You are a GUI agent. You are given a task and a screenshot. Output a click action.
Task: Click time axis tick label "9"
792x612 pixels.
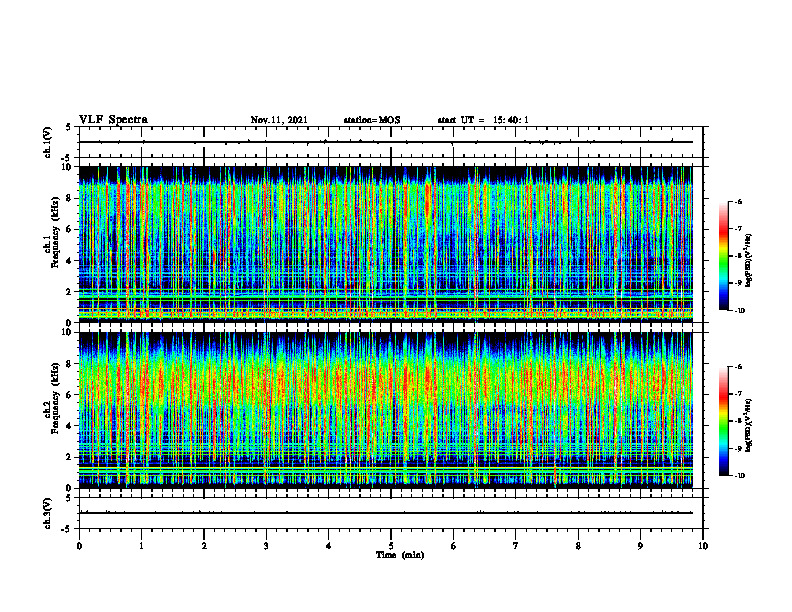click(x=640, y=546)
